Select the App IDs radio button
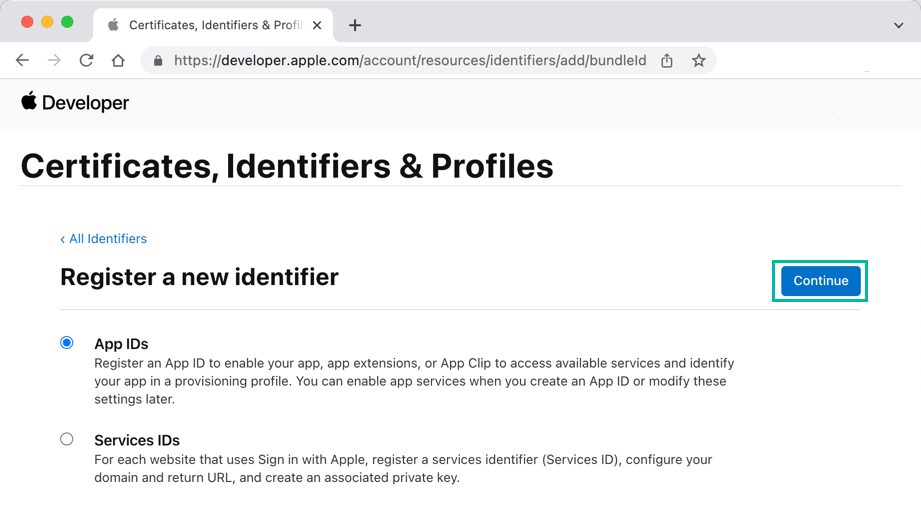This screenshot has width=921, height=505. 67,343
